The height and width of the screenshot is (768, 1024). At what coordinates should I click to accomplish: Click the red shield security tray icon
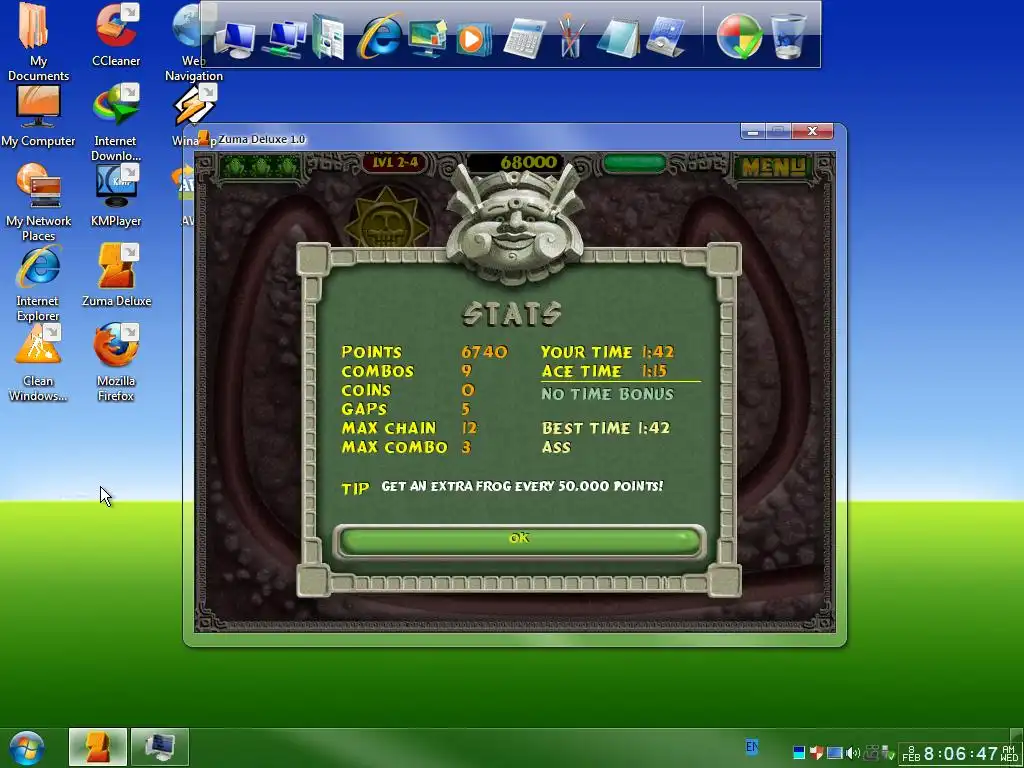pyautogui.click(x=816, y=754)
